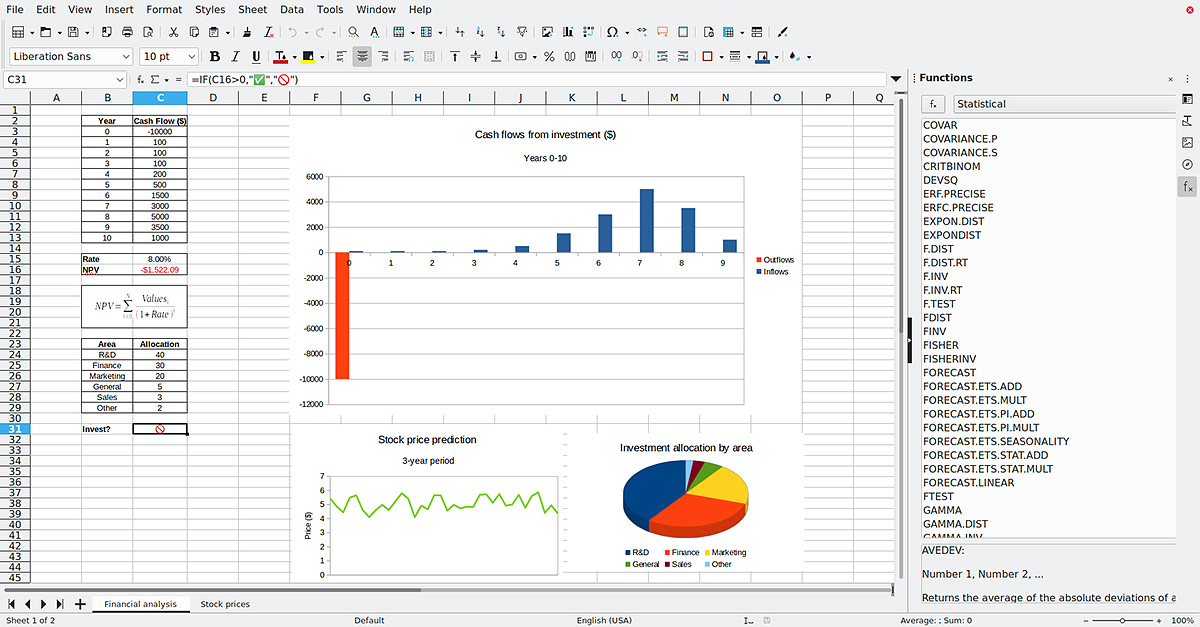Open the function category Statistical dropdown
Viewport: 1200px width, 627px height.
click(x=1065, y=104)
